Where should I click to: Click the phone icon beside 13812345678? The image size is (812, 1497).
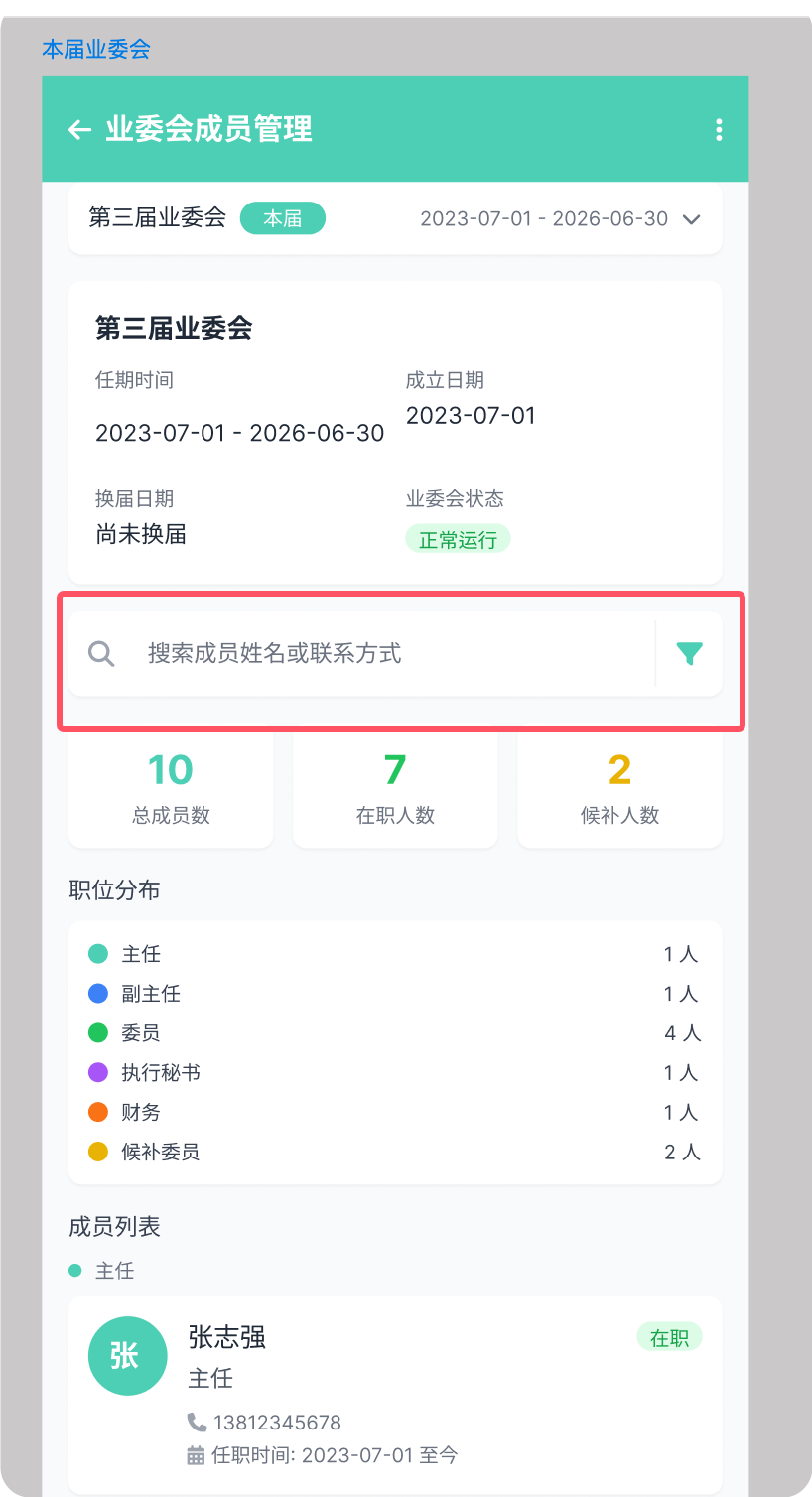[197, 1422]
